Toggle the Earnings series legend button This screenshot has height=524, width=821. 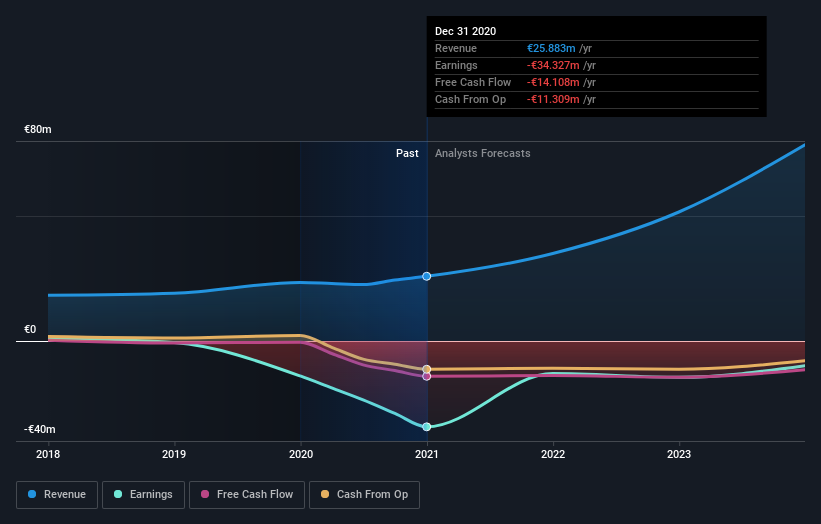(x=143, y=495)
